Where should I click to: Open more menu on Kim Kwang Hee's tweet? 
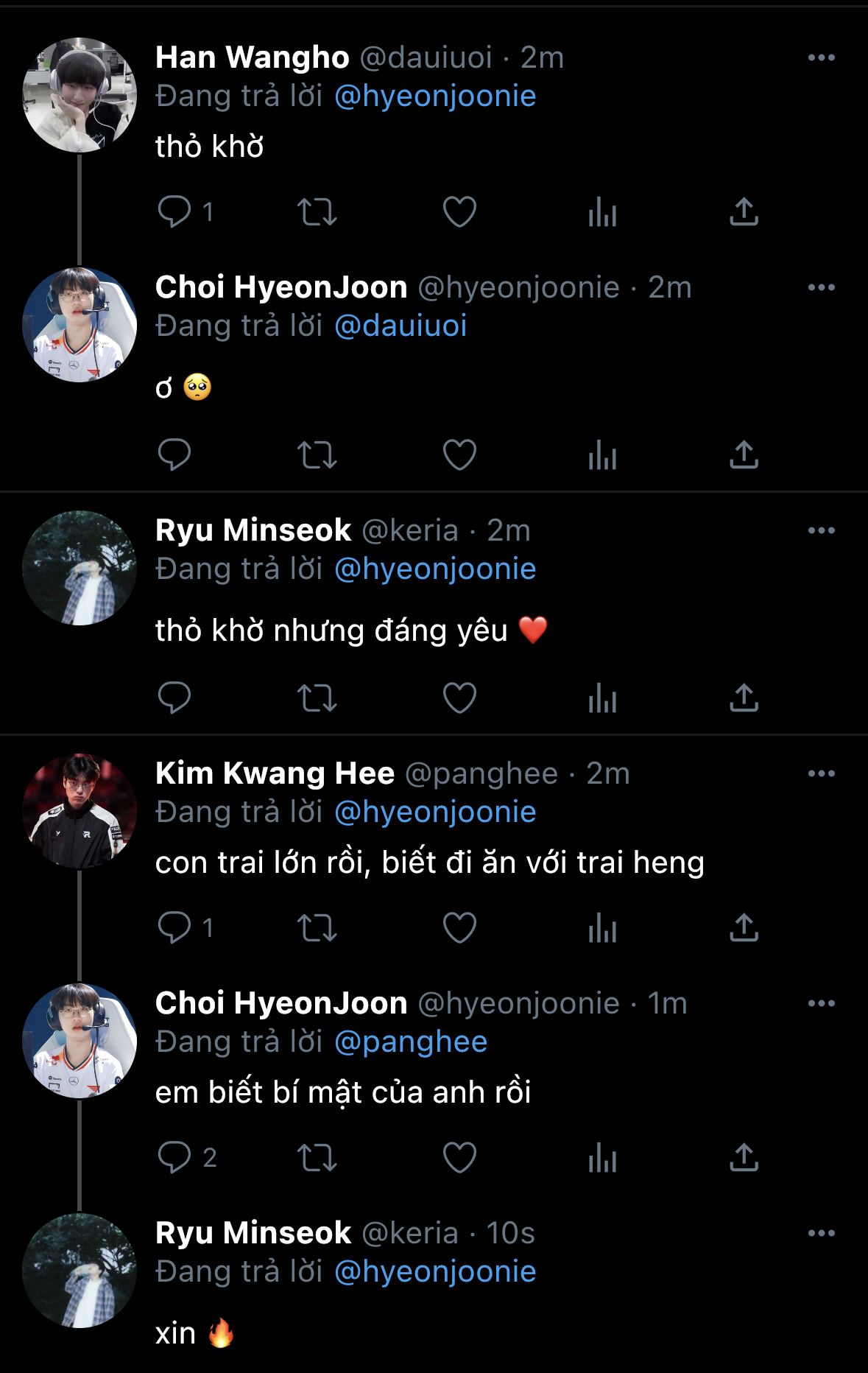(x=821, y=773)
